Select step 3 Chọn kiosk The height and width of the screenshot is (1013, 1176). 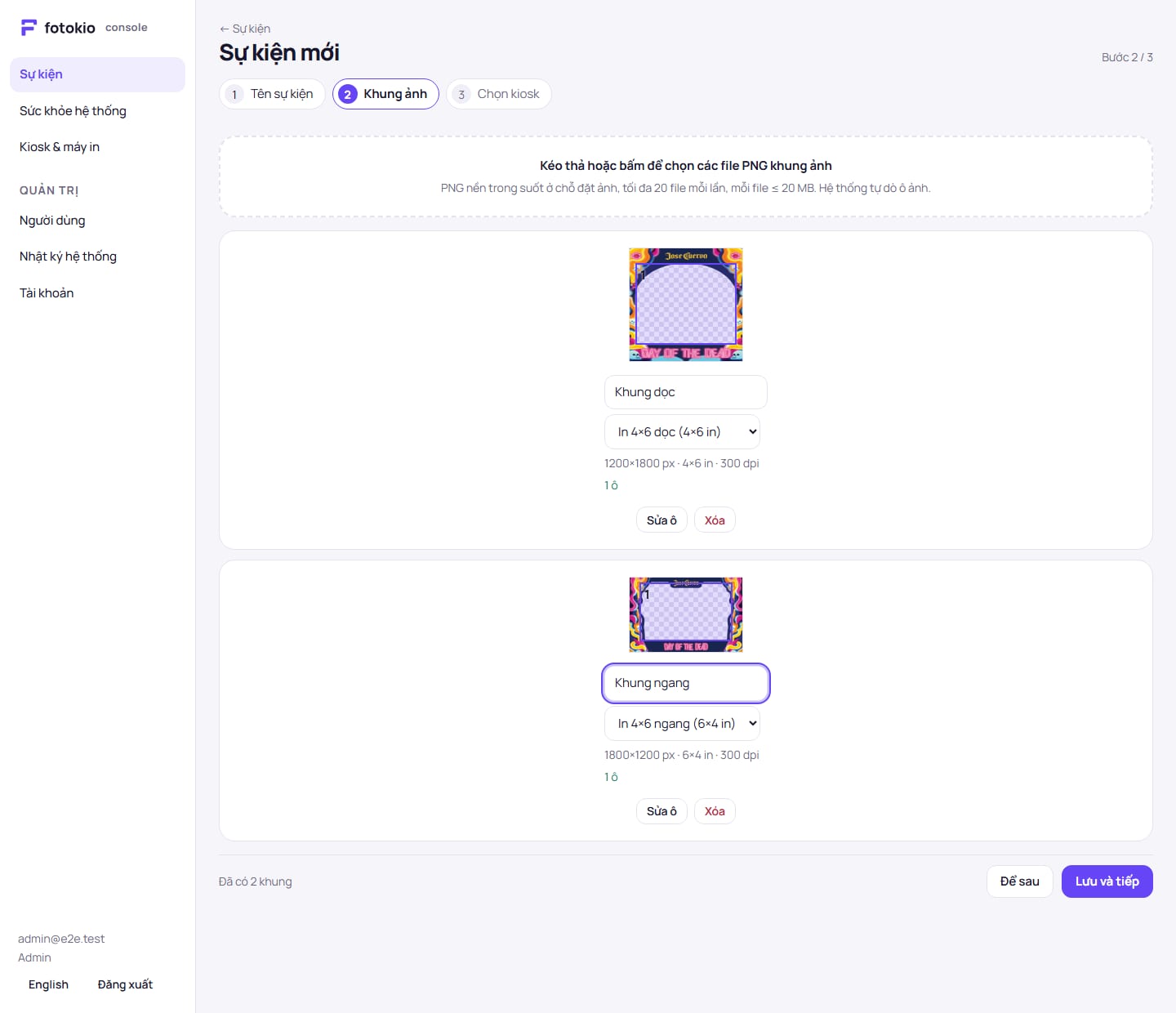(499, 94)
